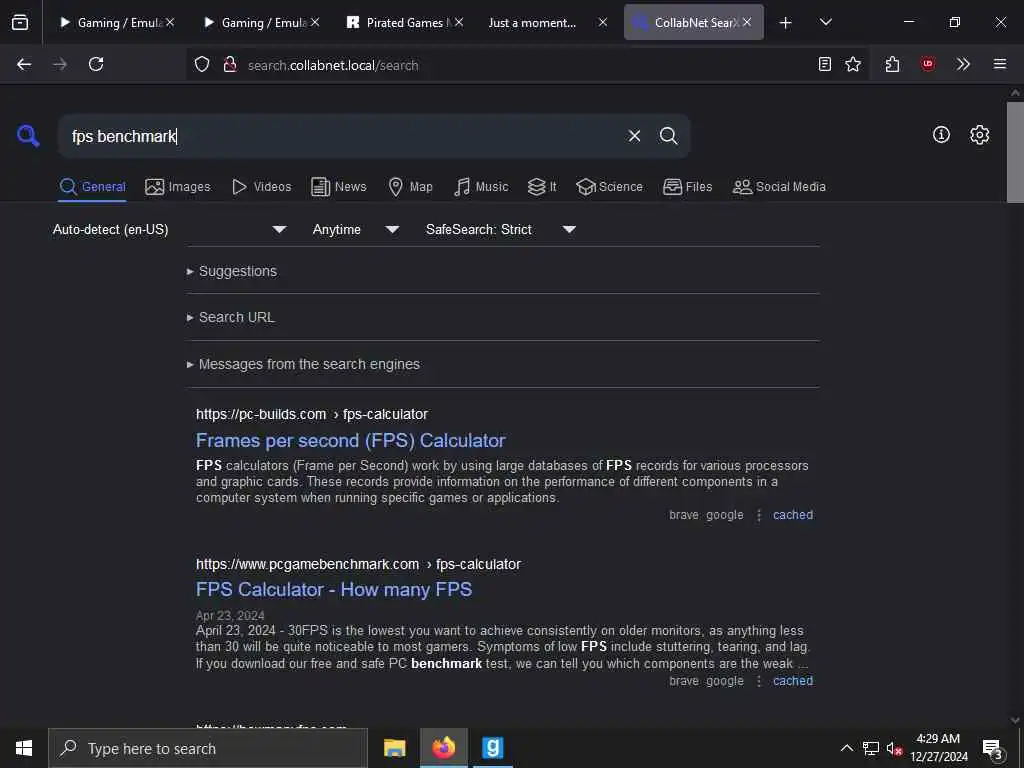This screenshot has width=1024, height=768.
Task: Open more options dots for pcgamebenchmark result
Action: [758, 681]
